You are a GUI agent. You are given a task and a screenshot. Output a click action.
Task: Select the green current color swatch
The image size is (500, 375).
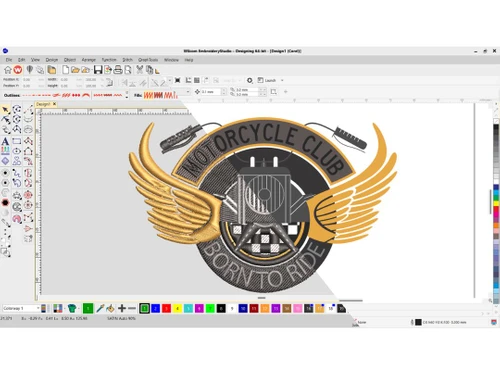[x=88, y=308]
